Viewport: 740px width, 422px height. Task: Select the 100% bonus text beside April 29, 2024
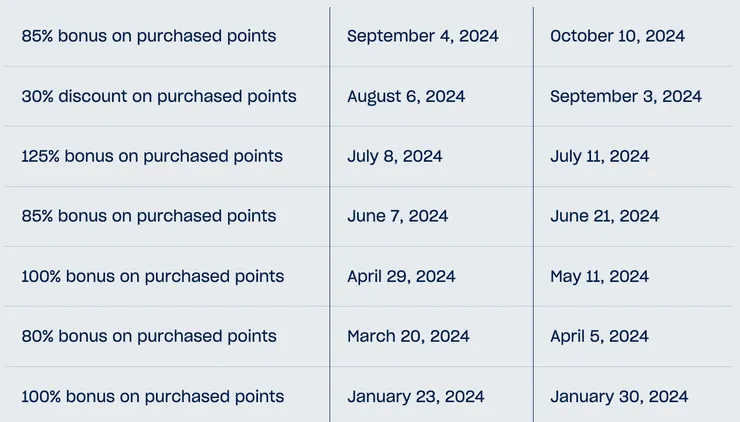153,277
